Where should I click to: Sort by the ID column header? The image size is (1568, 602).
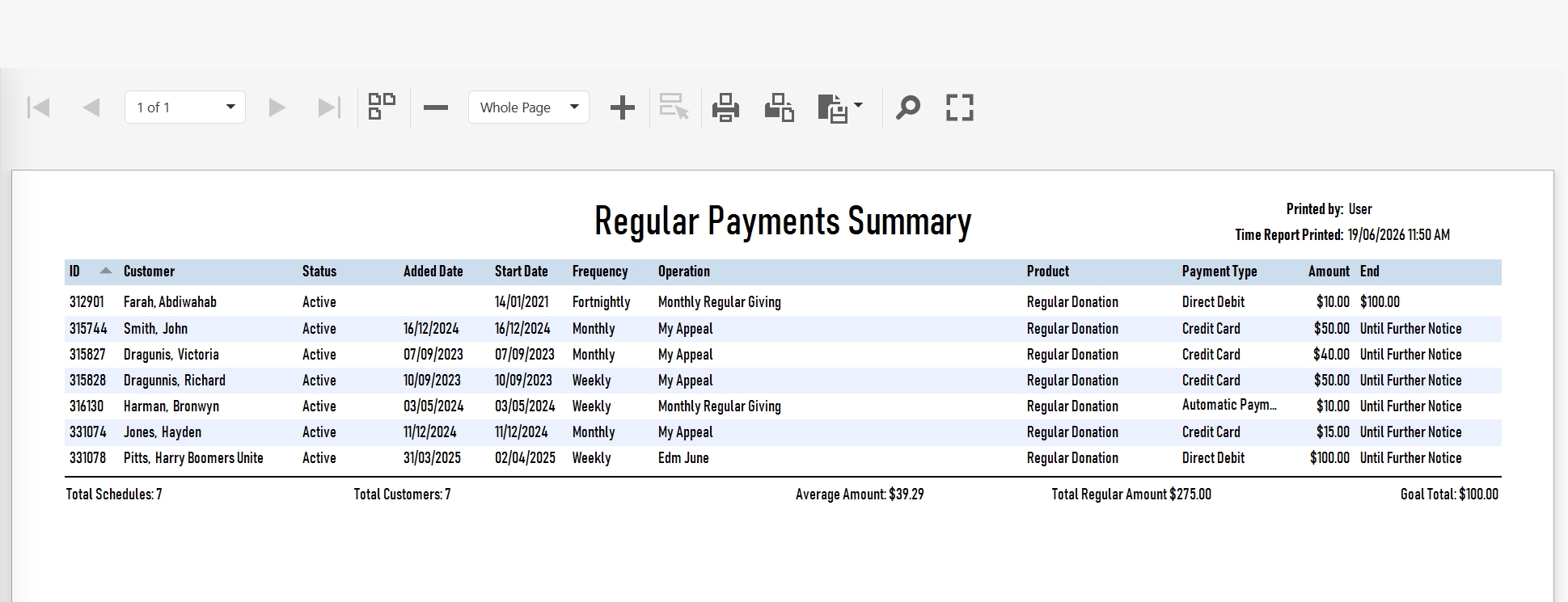point(74,272)
